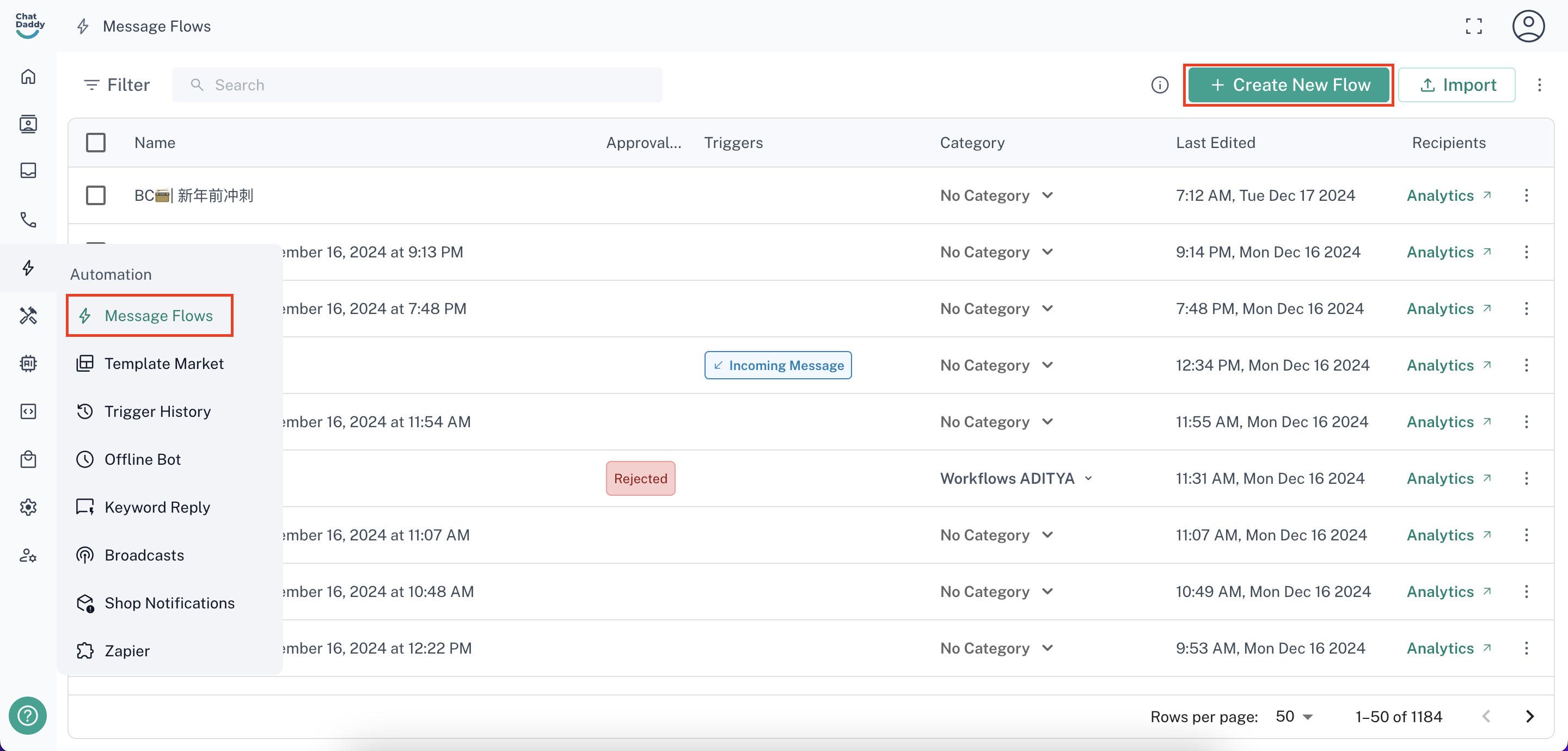Toggle the select-all checkbox in header
Image resolution: width=1568 pixels, height=751 pixels.
96,143
